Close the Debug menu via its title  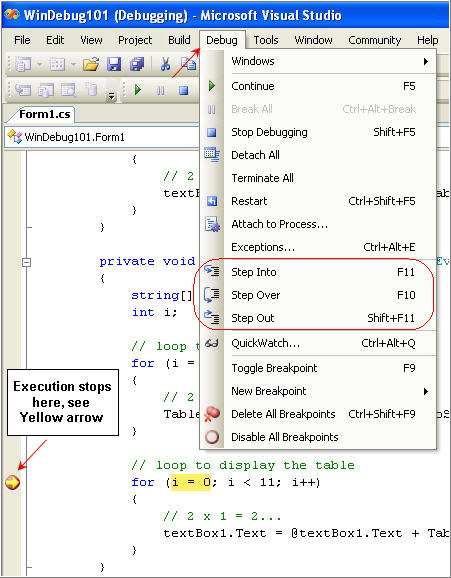(222, 40)
